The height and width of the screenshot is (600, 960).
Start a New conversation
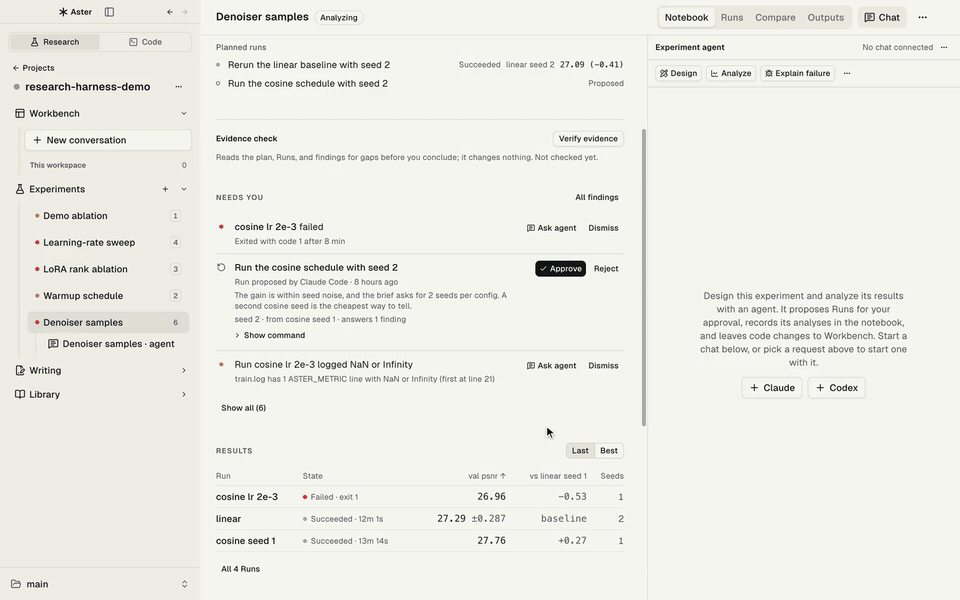click(108, 140)
